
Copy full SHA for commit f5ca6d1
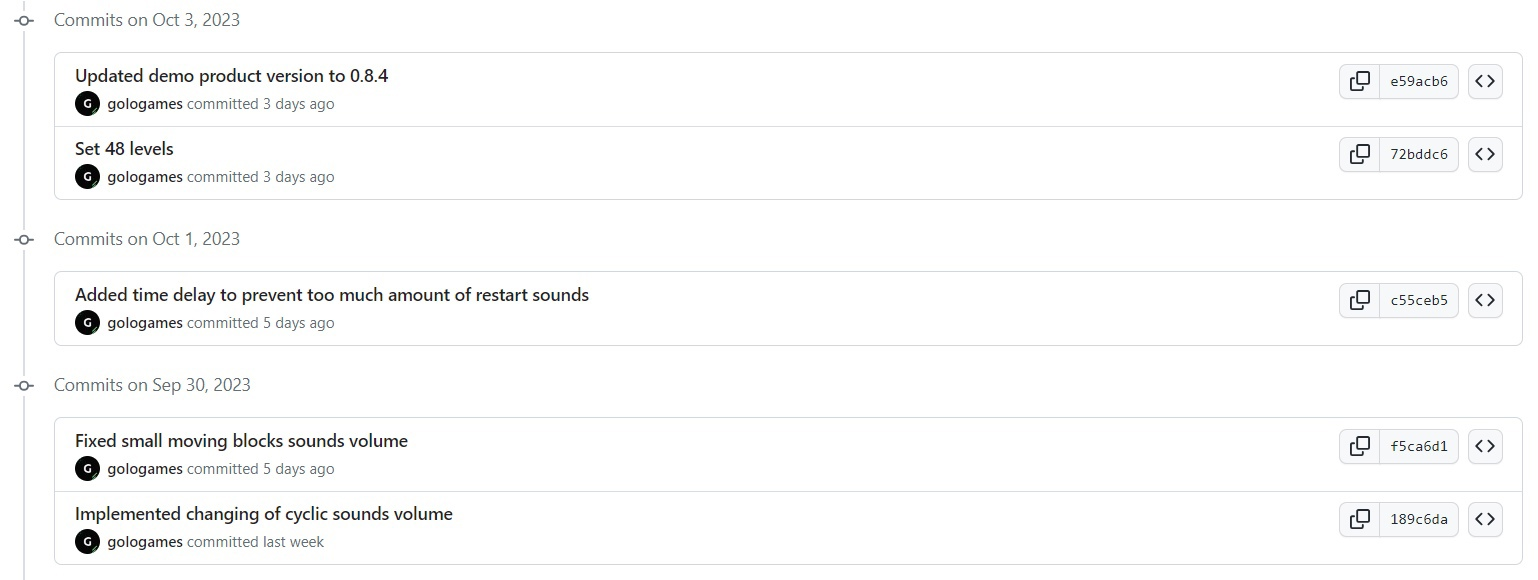tap(1359, 447)
